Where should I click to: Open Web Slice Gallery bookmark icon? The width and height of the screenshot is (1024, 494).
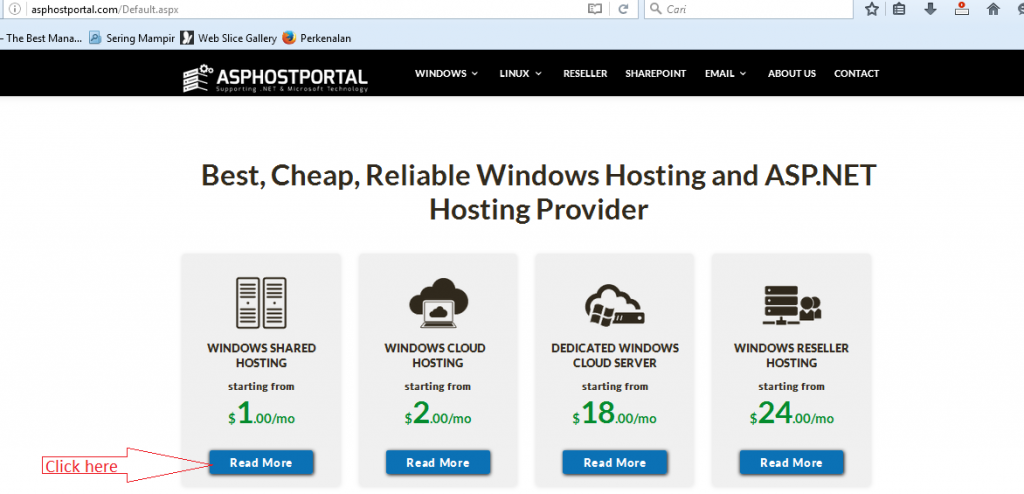[187, 38]
